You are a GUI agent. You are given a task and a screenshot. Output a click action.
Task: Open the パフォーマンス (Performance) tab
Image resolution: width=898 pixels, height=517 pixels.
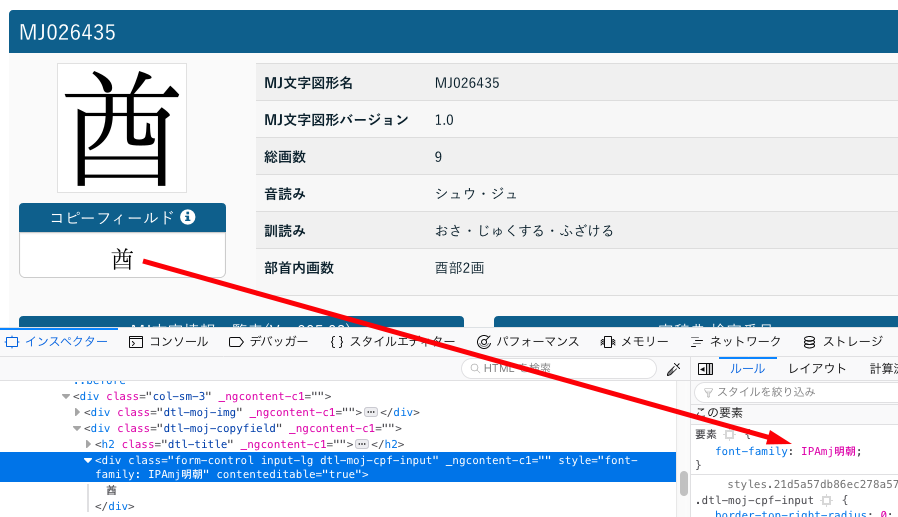pos(527,342)
